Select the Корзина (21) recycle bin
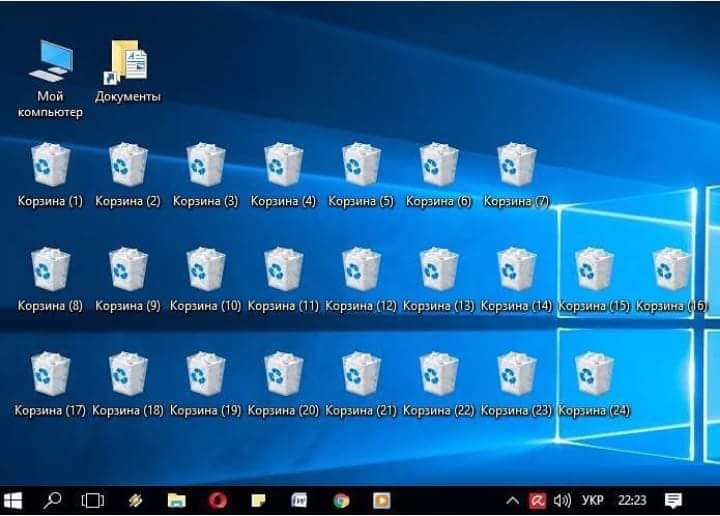Screen dimensions: 720x516 361,384
